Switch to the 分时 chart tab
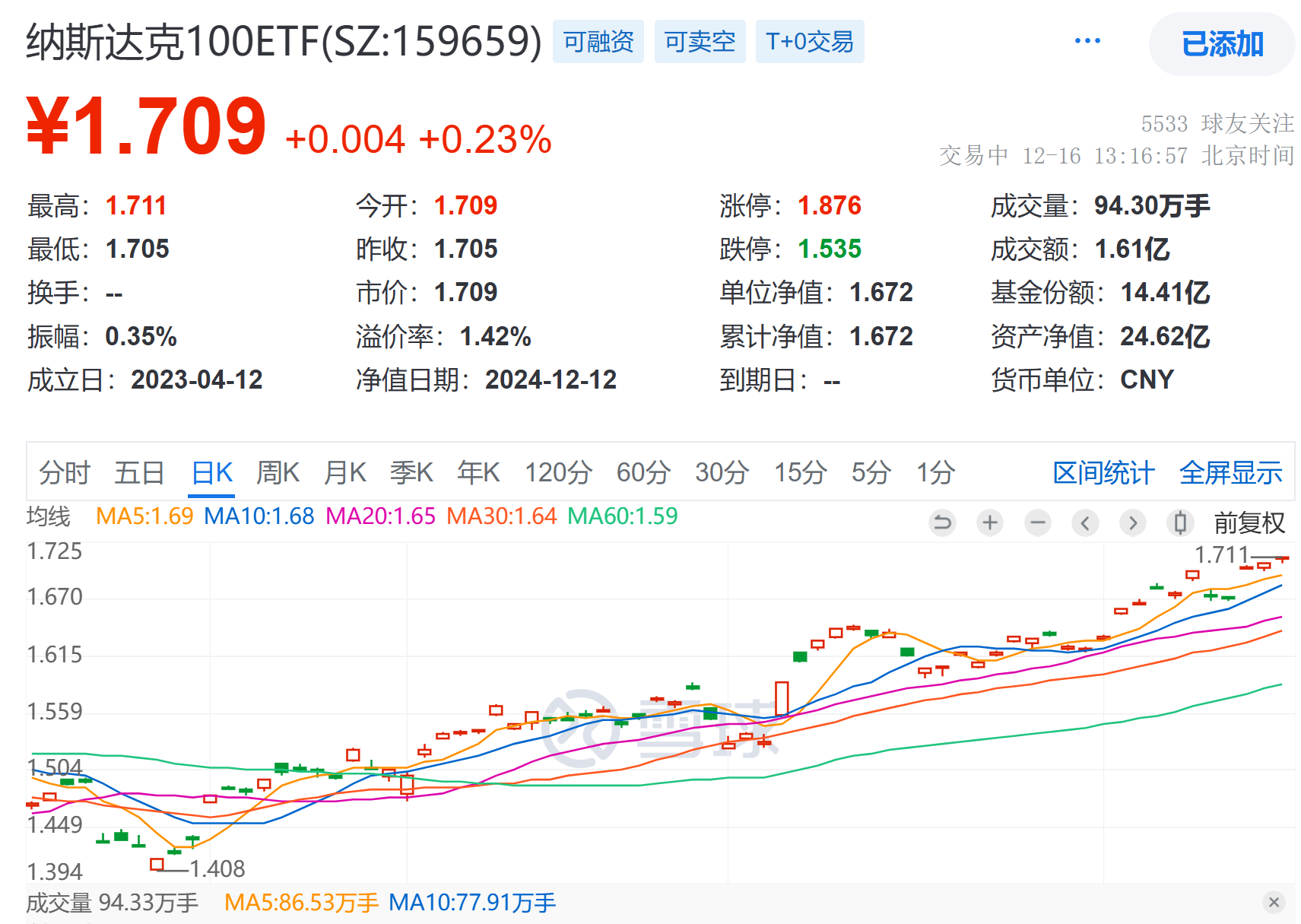The height and width of the screenshot is (924, 1301). [x=65, y=472]
